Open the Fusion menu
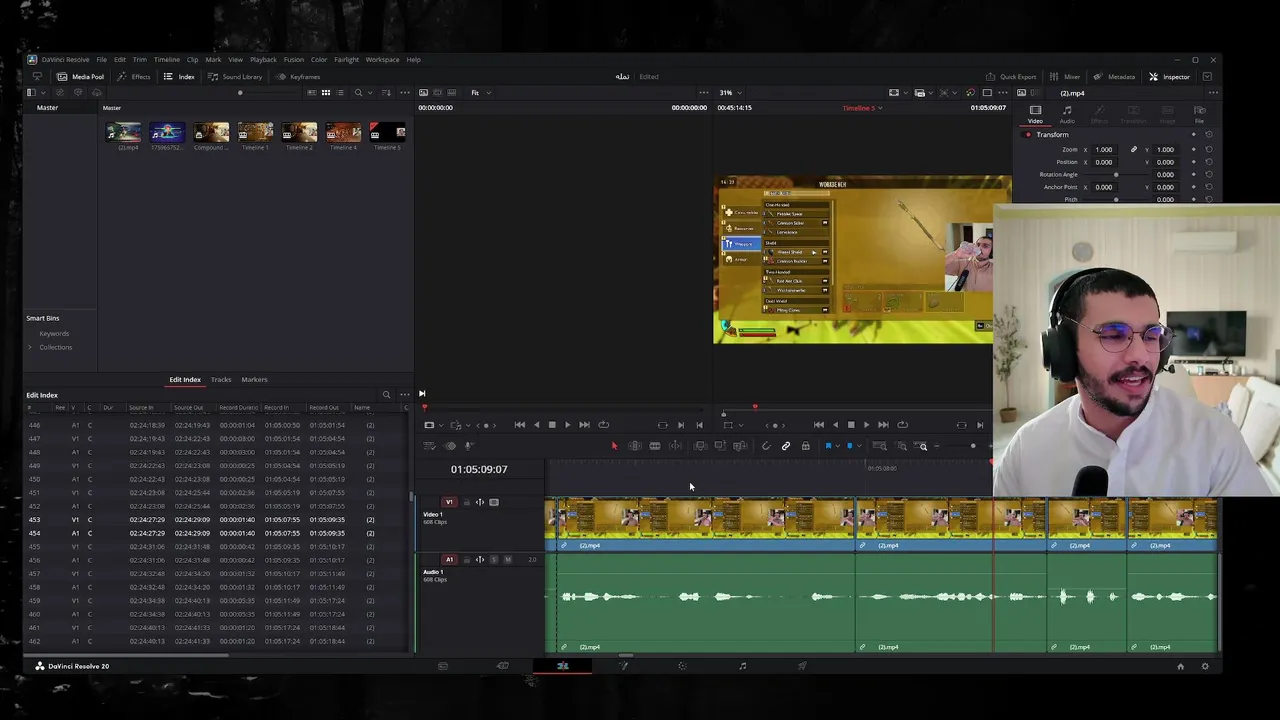1280x720 pixels. click(x=294, y=59)
